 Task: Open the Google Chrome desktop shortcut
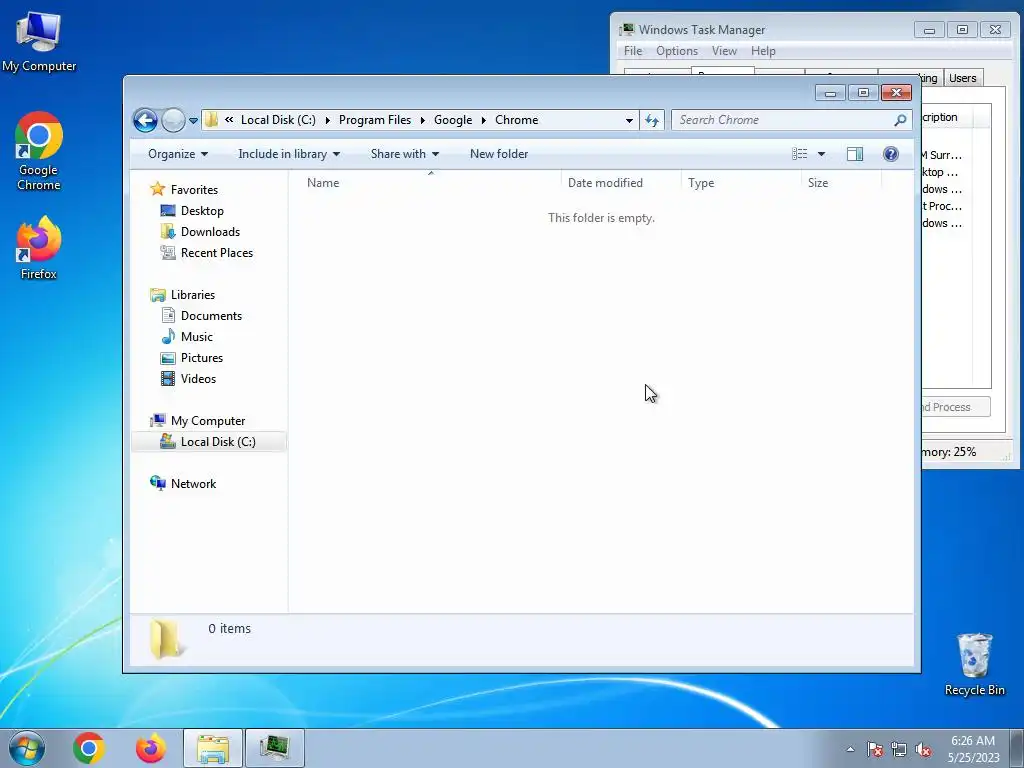(39, 152)
